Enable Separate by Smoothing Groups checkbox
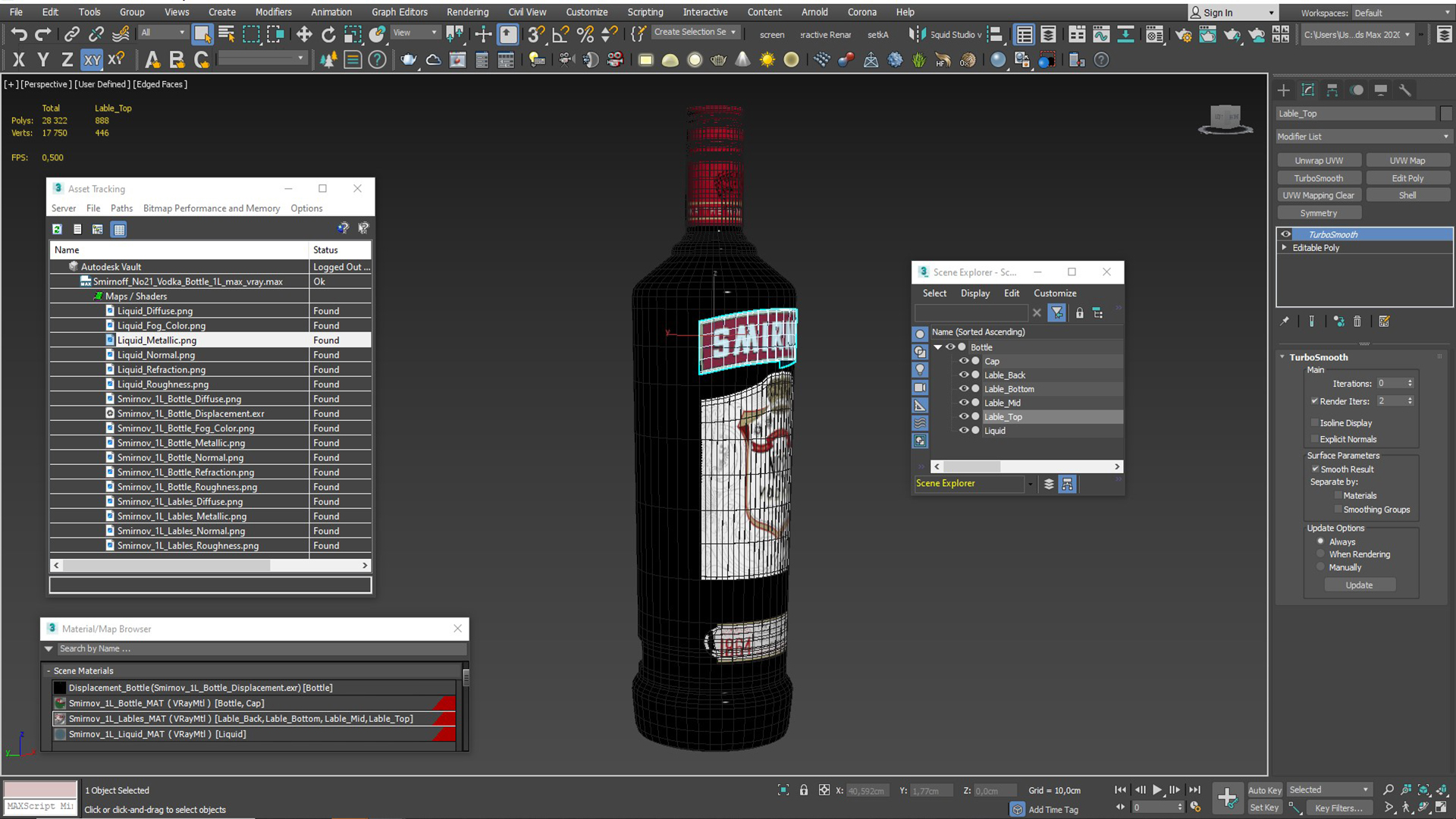 pyautogui.click(x=1338, y=510)
